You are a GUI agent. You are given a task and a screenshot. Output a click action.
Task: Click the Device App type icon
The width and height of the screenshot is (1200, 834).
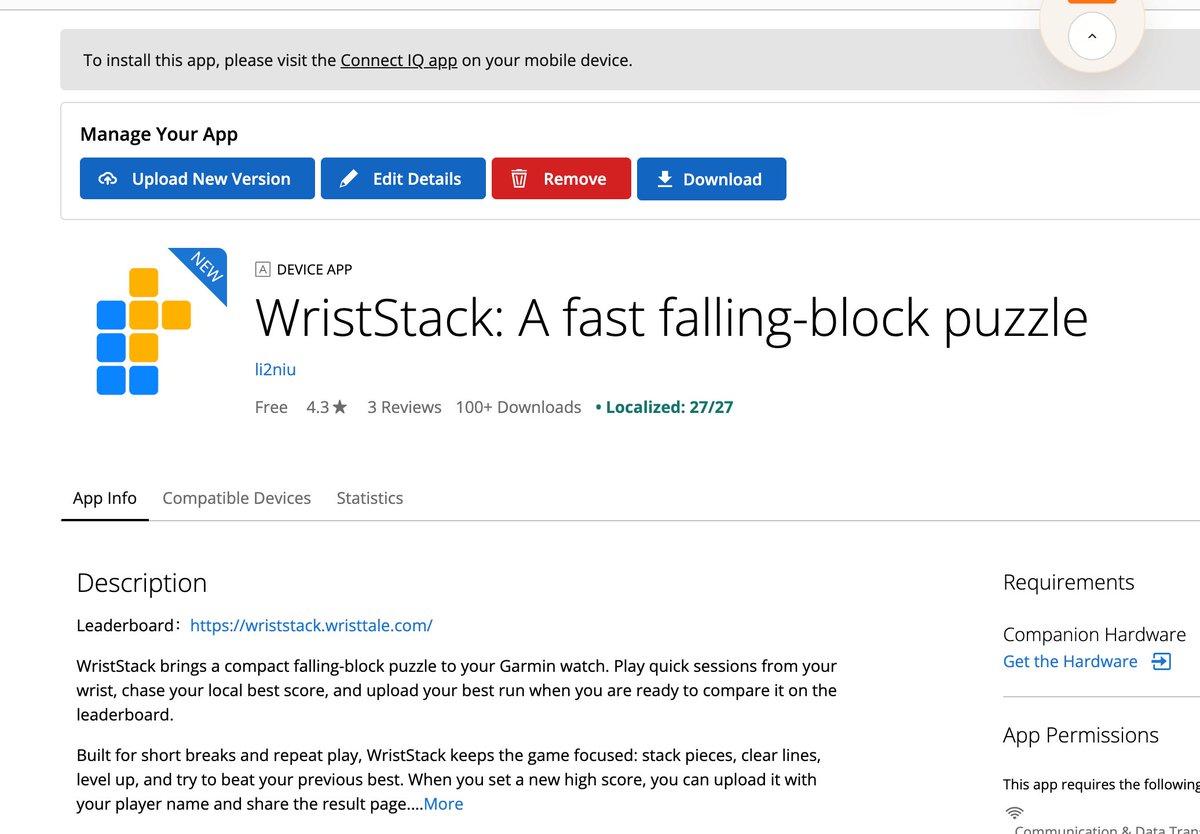[263, 269]
